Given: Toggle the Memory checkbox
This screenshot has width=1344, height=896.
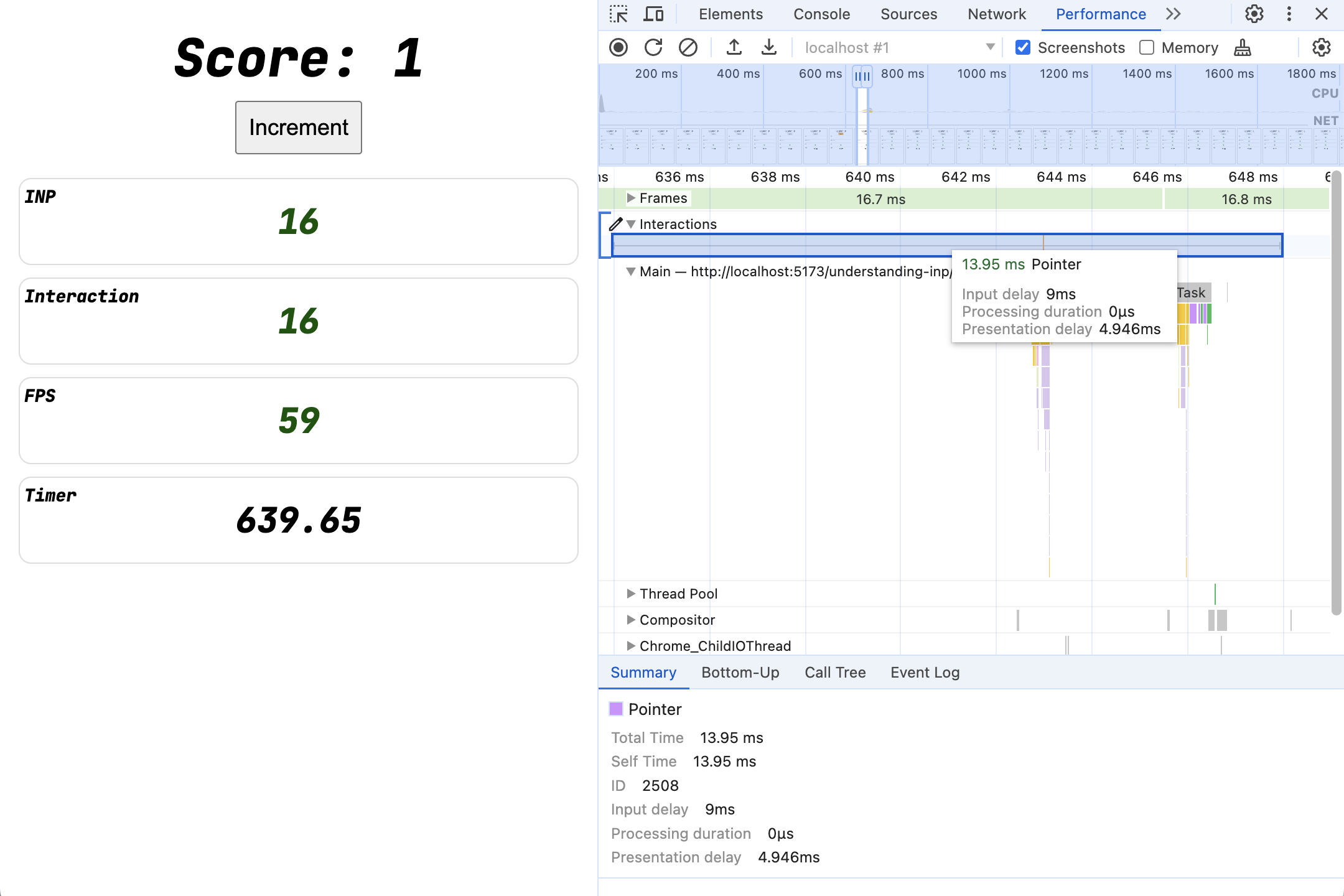Looking at the screenshot, I should 1144,47.
